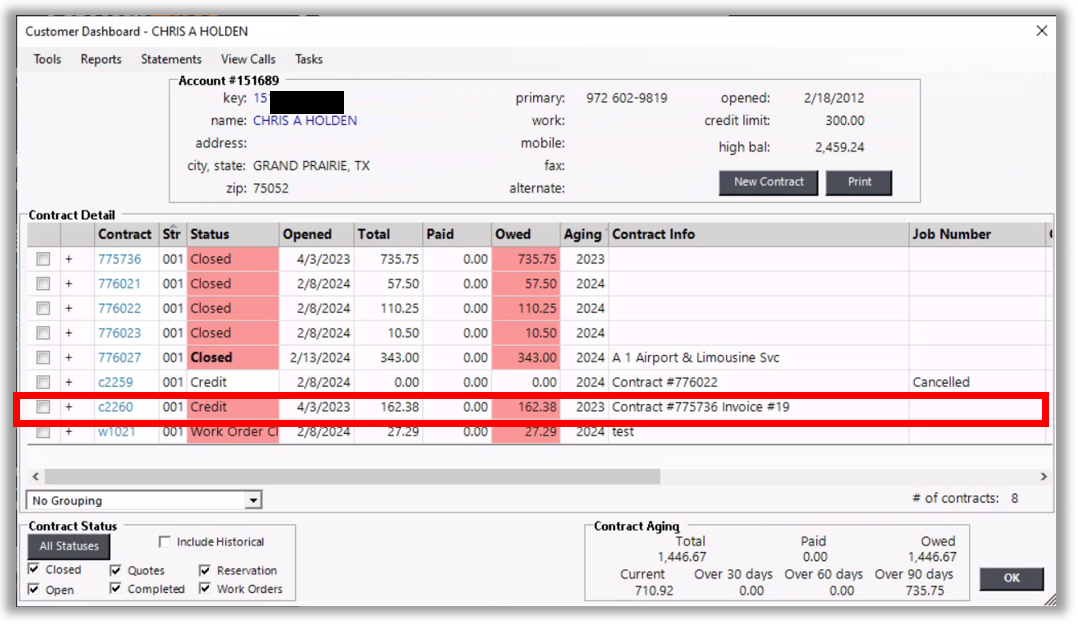The width and height of the screenshot is (1078, 629).
Task: Uncheck the Work Orders status filter
Action: coord(205,589)
